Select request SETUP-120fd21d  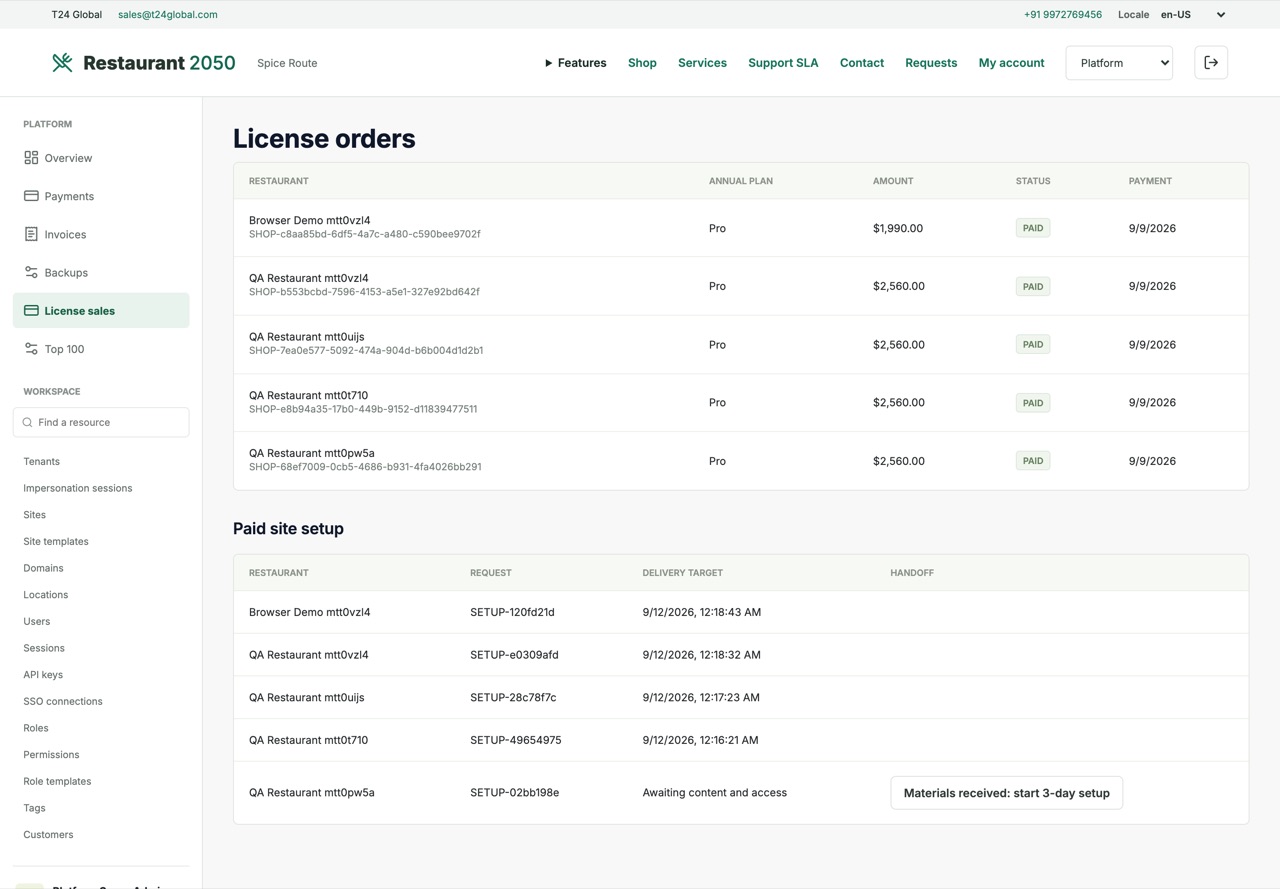click(512, 612)
